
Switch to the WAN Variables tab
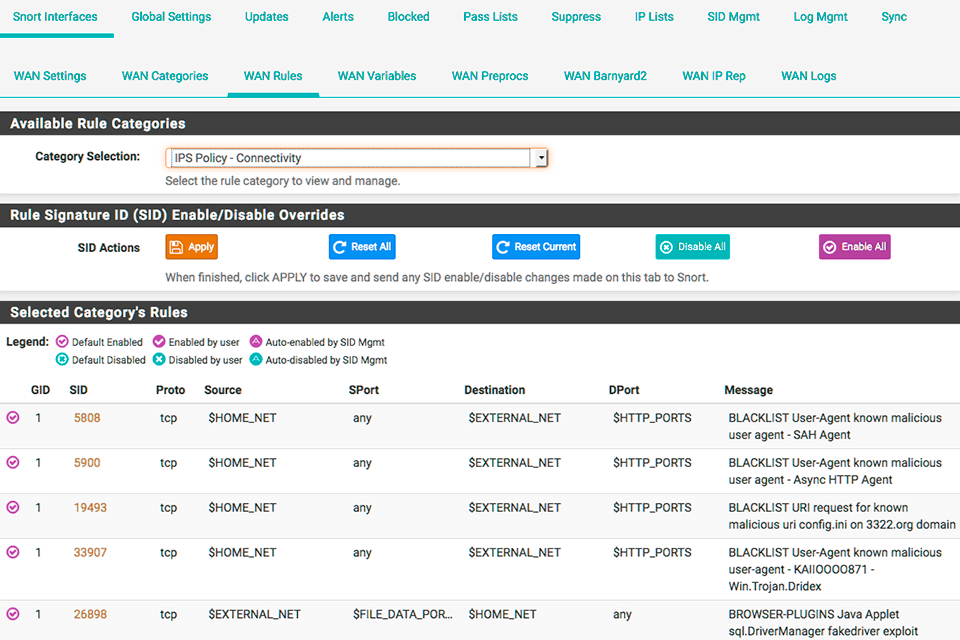click(x=377, y=76)
